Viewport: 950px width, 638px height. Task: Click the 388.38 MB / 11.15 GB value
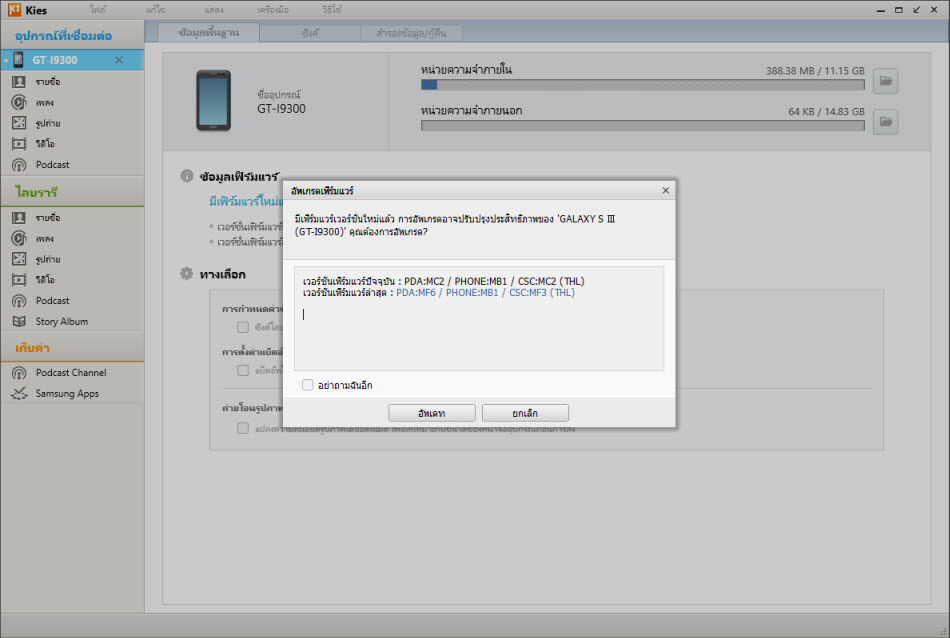pyautogui.click(x=815, y=71)
